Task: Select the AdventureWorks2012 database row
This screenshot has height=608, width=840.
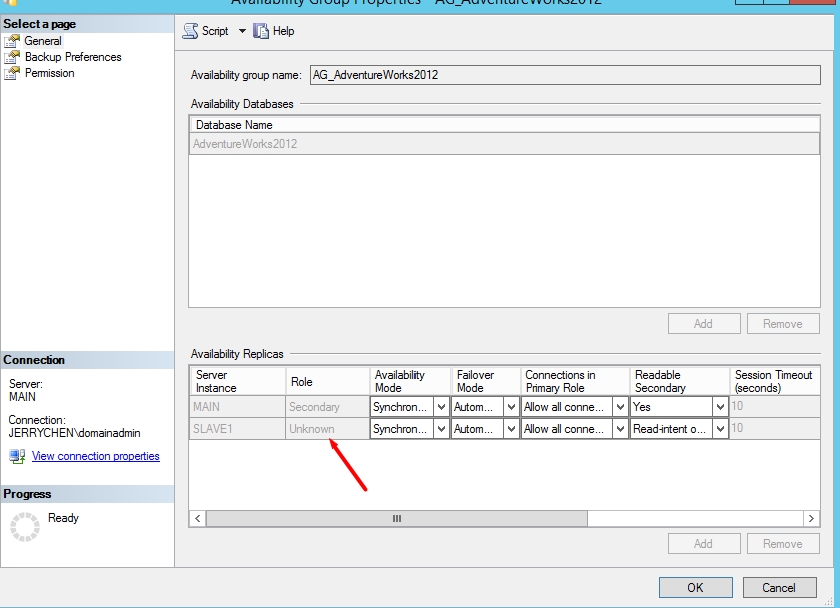Action: pos(504,144)
